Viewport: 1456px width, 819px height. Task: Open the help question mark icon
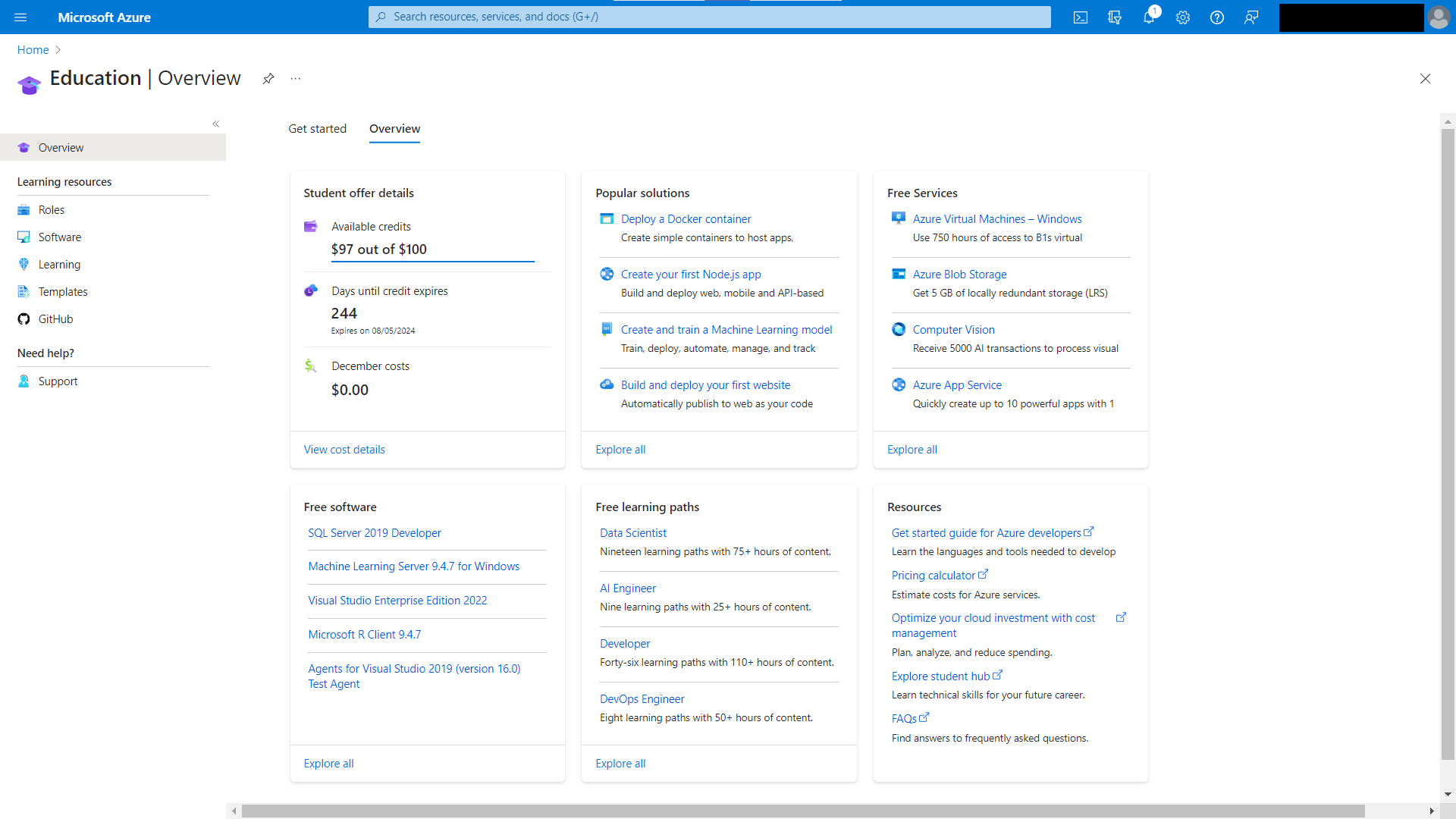pyautogui.click(x=1217, y=17)
